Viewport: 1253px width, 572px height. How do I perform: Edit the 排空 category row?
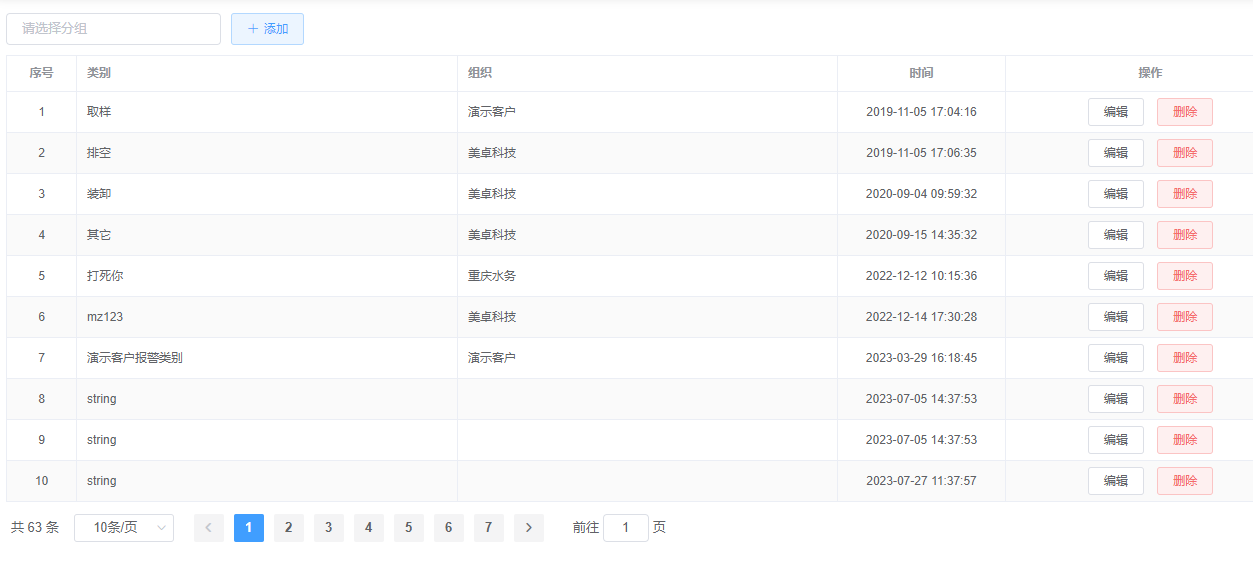click(1115, 153)
